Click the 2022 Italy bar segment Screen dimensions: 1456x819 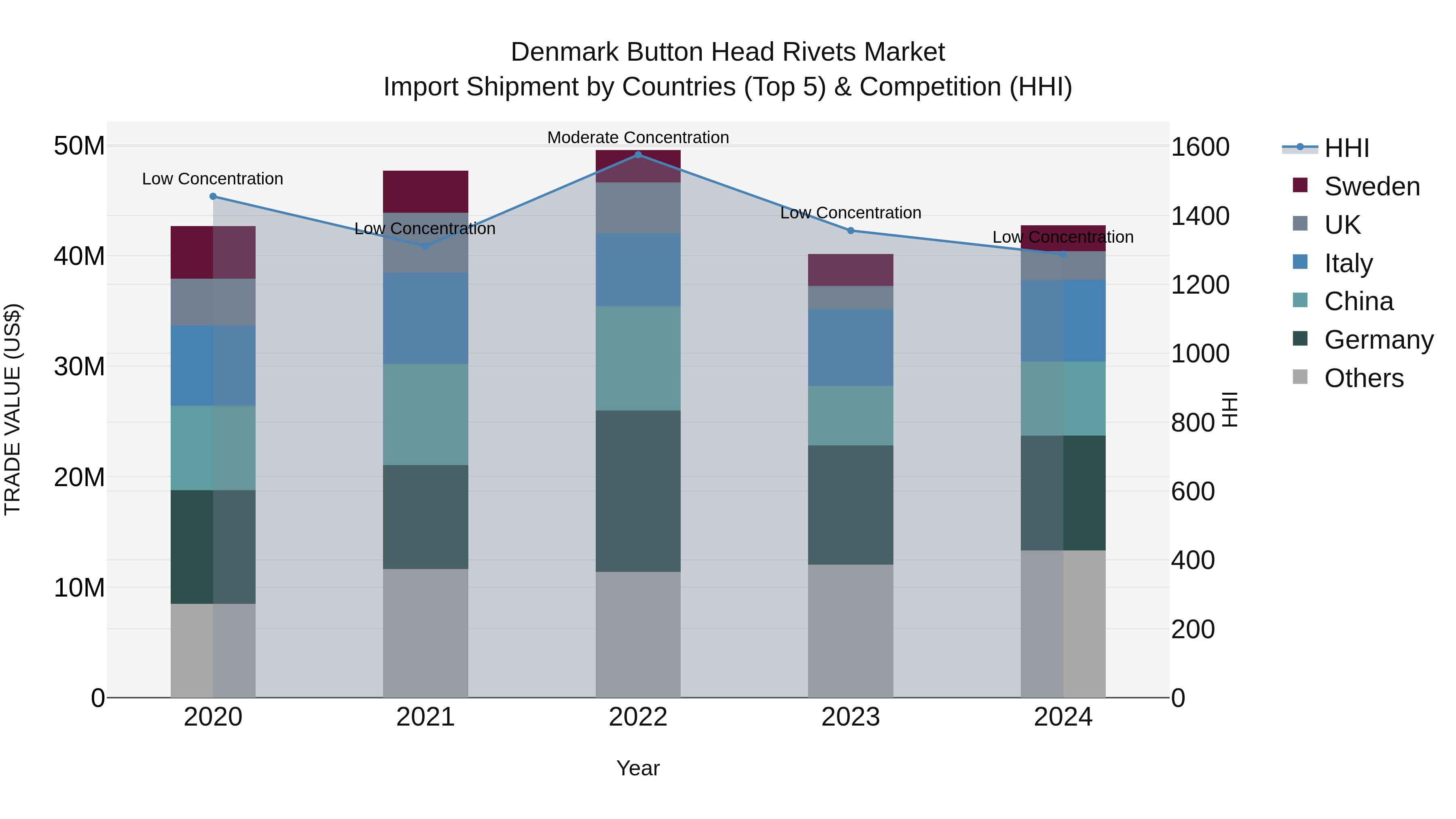[x=638, y=270]
